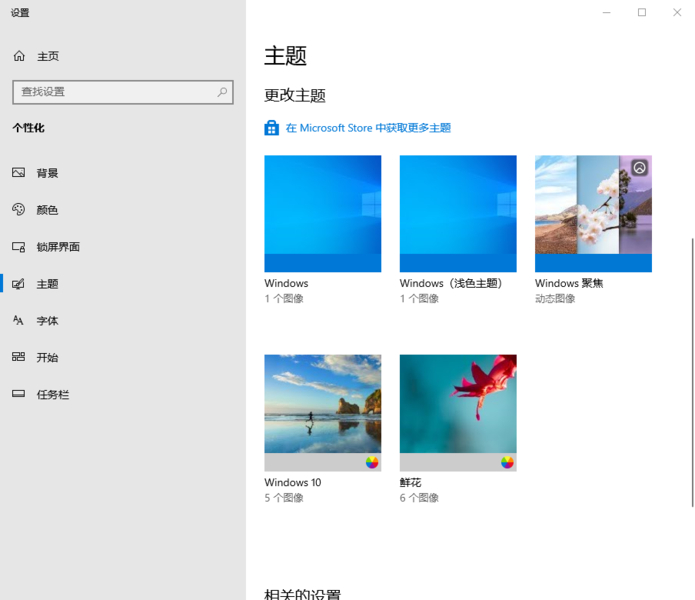
Task: Open 任务栏 settings
Action: [x=123, y=394]
